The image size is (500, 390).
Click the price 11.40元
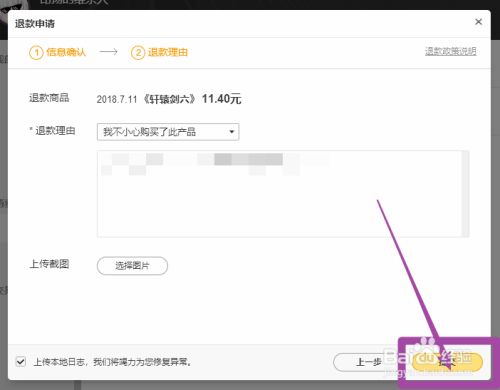[x=221, y=99]
